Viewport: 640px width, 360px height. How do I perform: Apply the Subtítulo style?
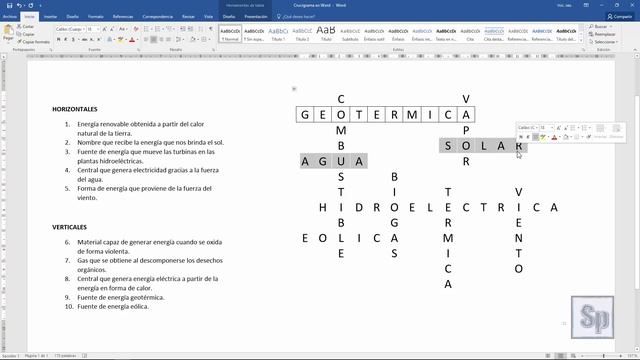coord(350,34)
